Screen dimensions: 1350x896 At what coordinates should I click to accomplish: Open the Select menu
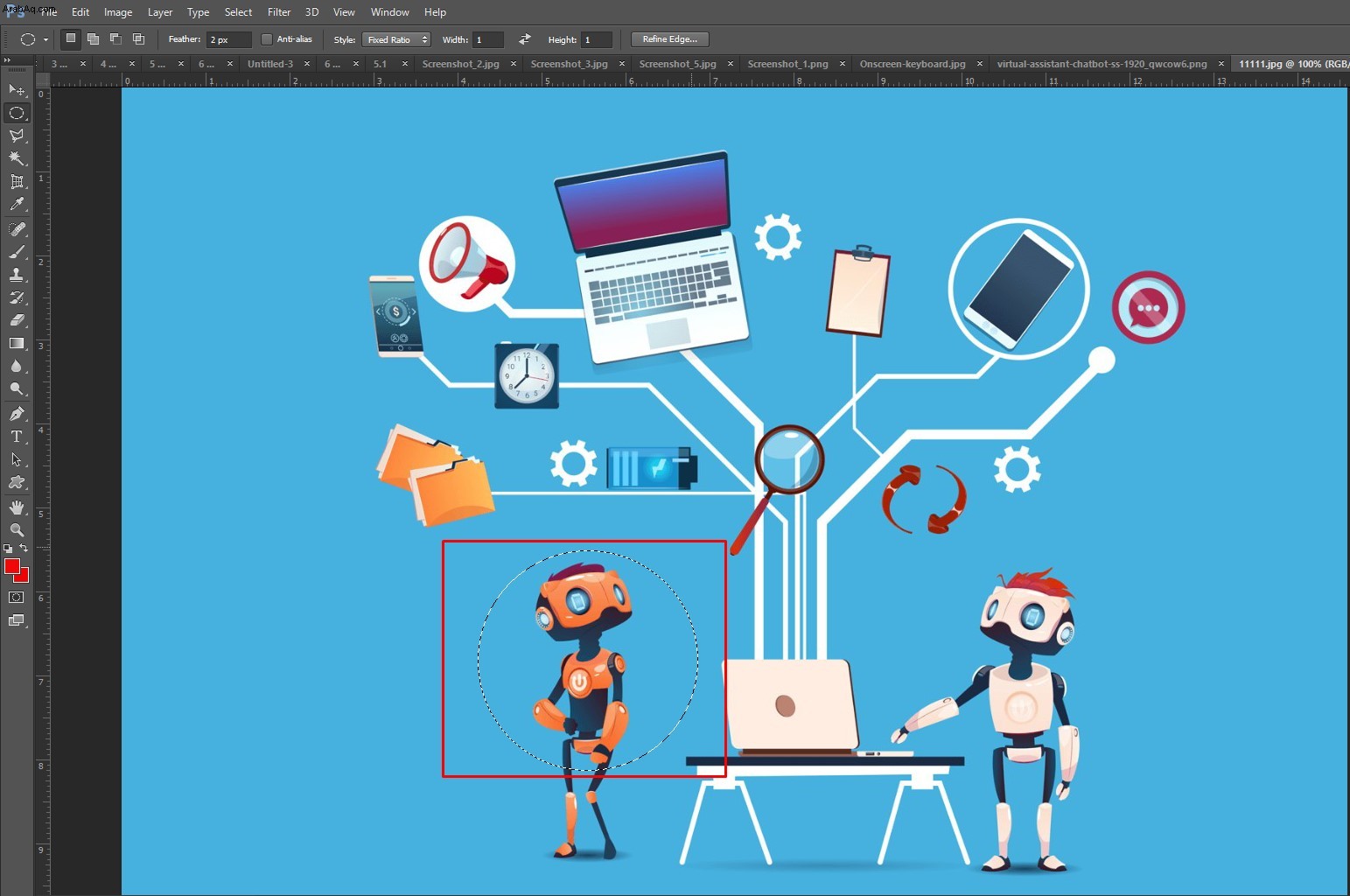238,12
